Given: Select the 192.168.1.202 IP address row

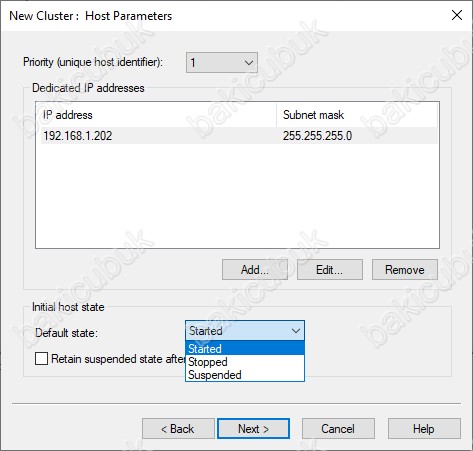Looking at the screenshot, I should coord(239,136).
